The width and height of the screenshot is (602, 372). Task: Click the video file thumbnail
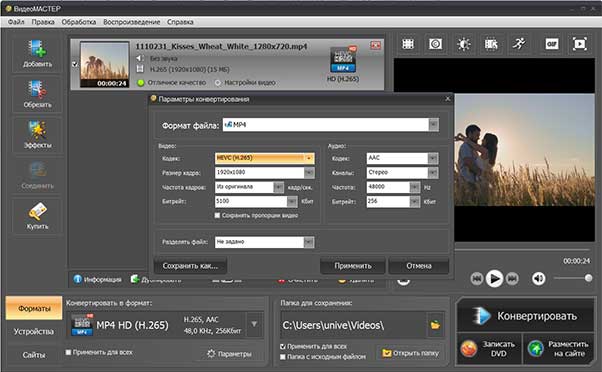tap(104, 64)
